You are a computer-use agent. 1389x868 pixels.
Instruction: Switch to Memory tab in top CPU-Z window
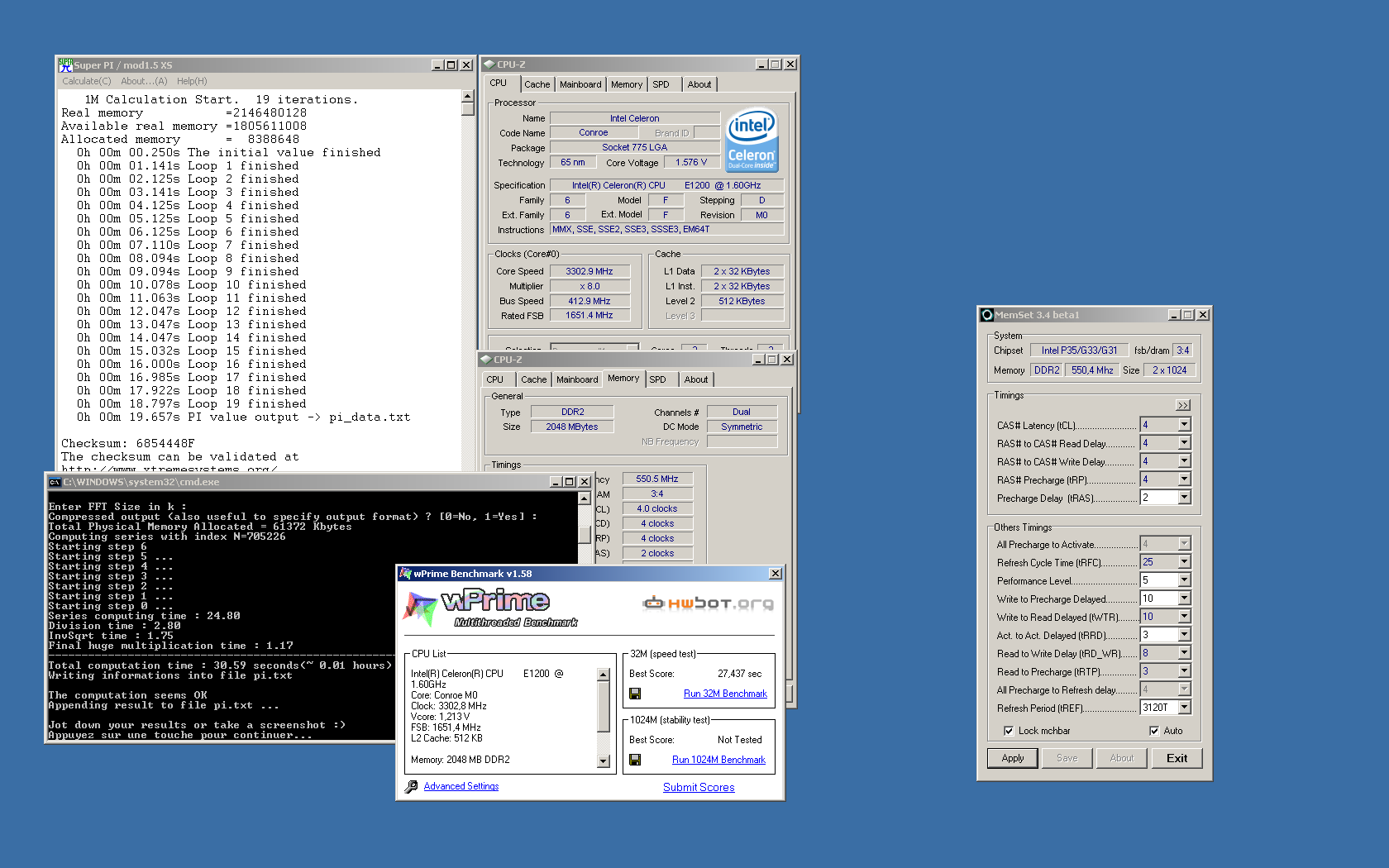coord(627,84)
